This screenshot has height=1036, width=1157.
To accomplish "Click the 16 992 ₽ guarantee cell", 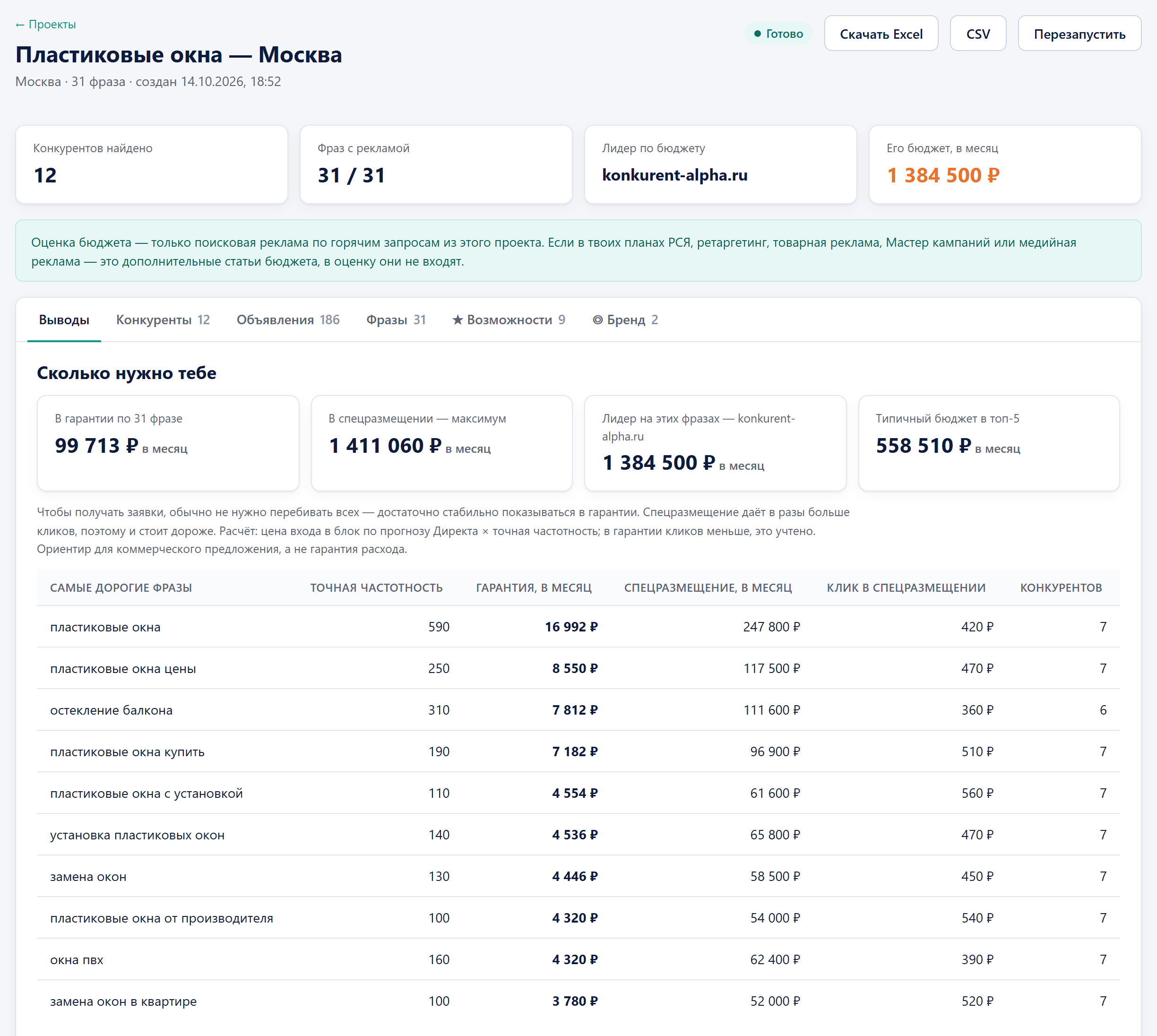I will coord(571,627).
